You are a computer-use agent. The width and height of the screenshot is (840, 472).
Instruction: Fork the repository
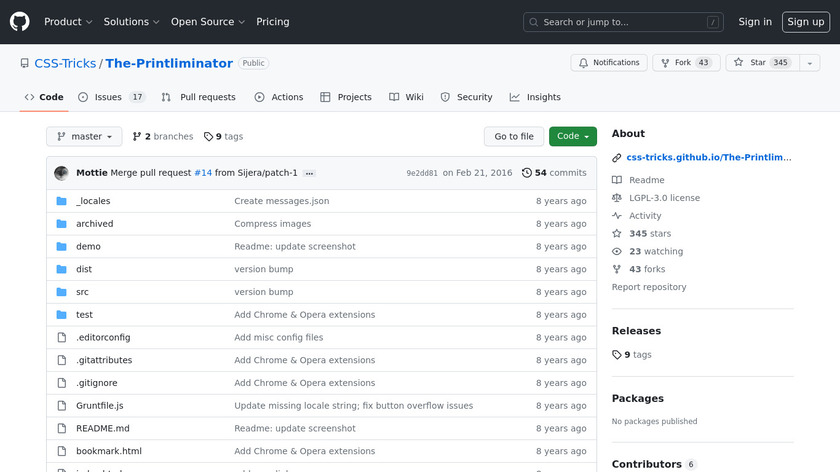pos(685,63)
